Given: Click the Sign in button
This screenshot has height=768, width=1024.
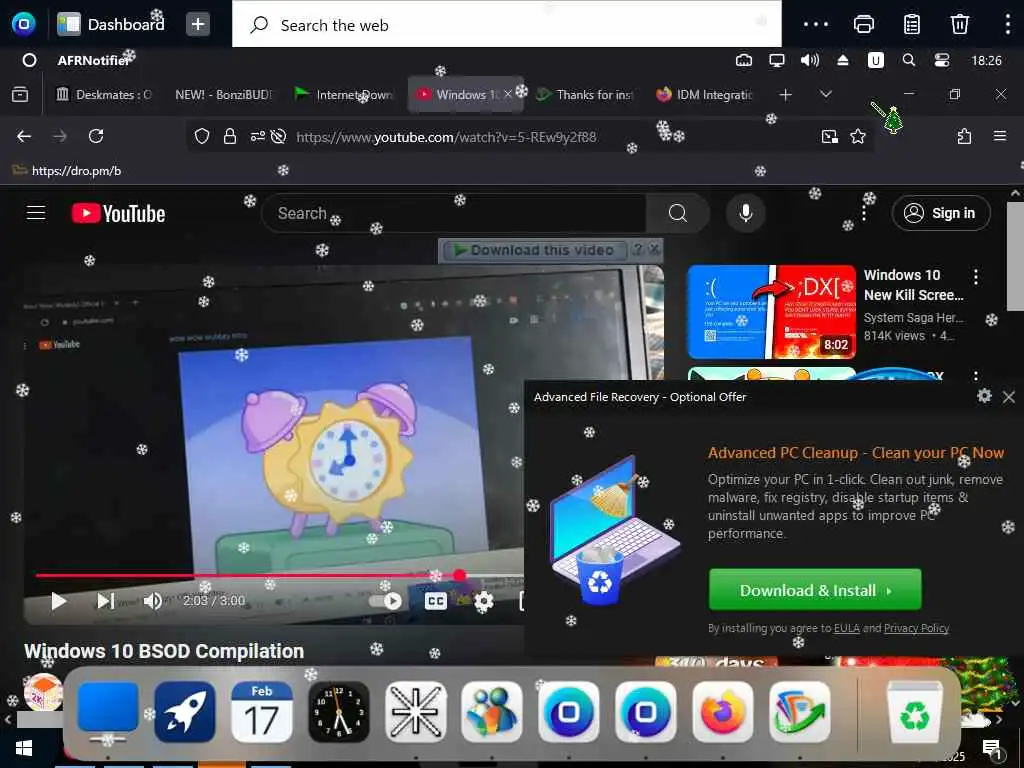Looking at the screenshot, I should (x=940, y=214).
